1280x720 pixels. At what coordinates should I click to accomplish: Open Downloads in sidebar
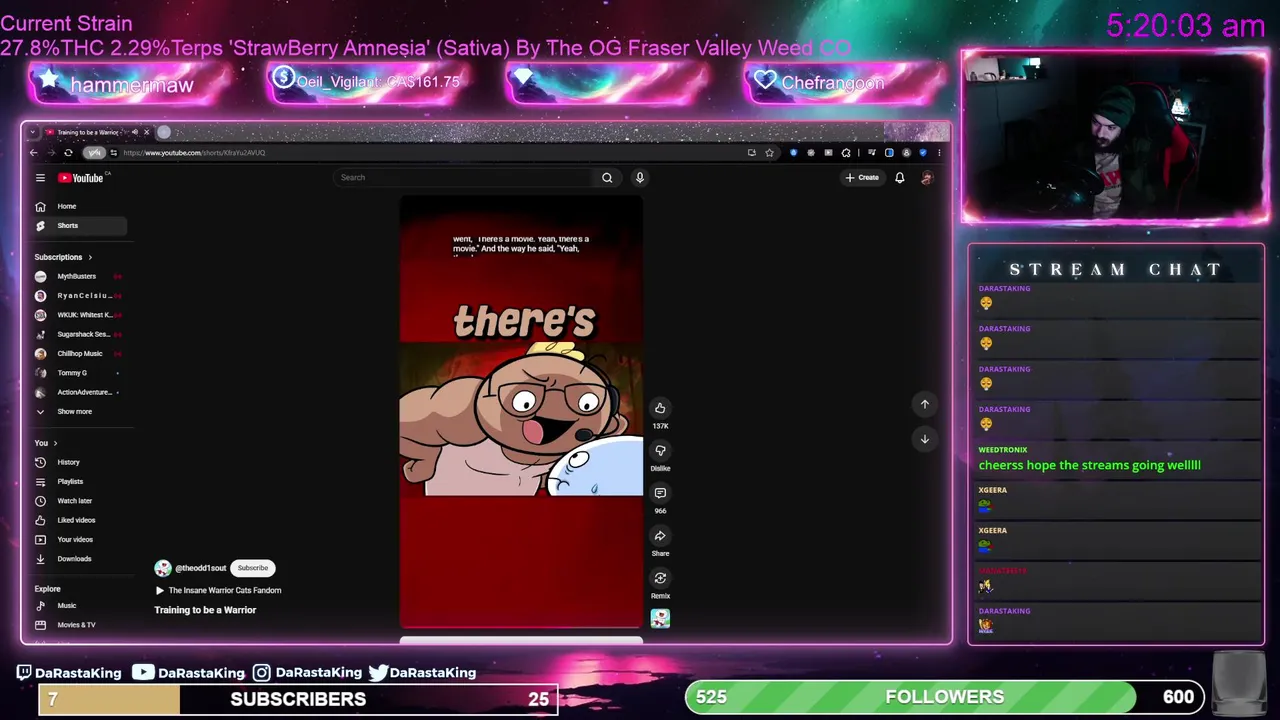[78, 559]
